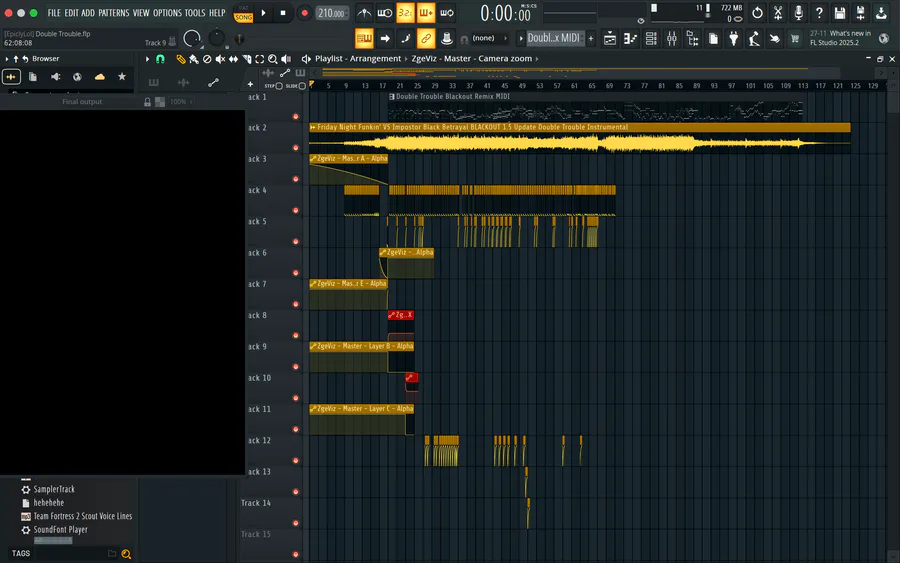The height and width of the screenshot is (563, 900).
Task: Click SoundFont Player in browser
Action: point(60,529)
